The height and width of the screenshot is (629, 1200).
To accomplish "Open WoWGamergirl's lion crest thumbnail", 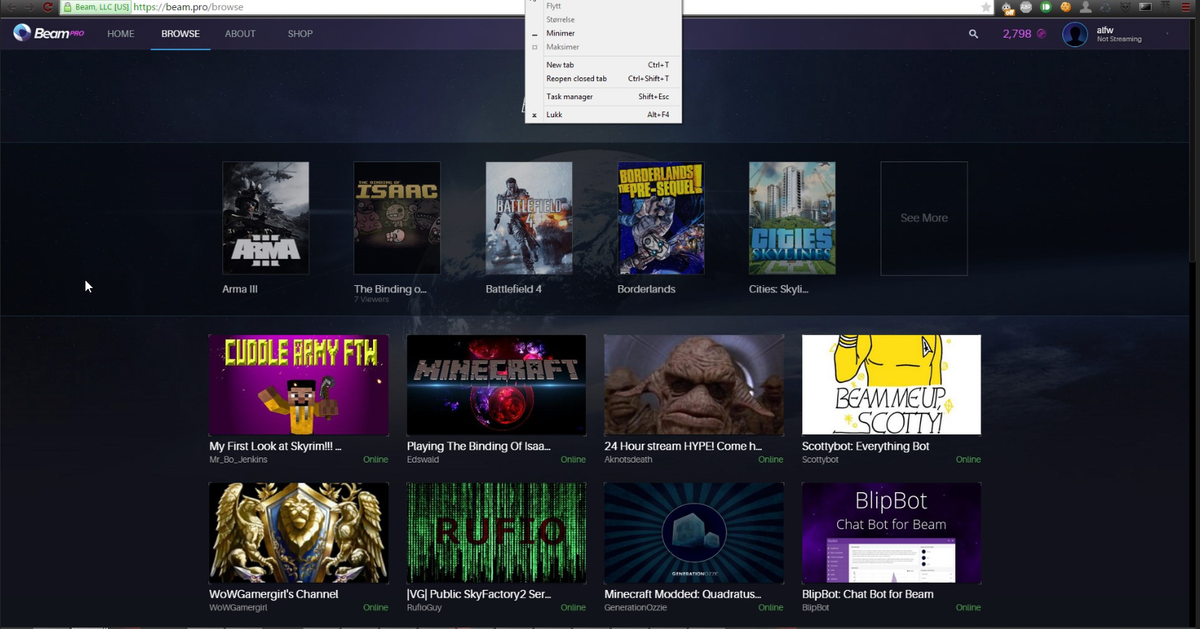I will 298,533.
